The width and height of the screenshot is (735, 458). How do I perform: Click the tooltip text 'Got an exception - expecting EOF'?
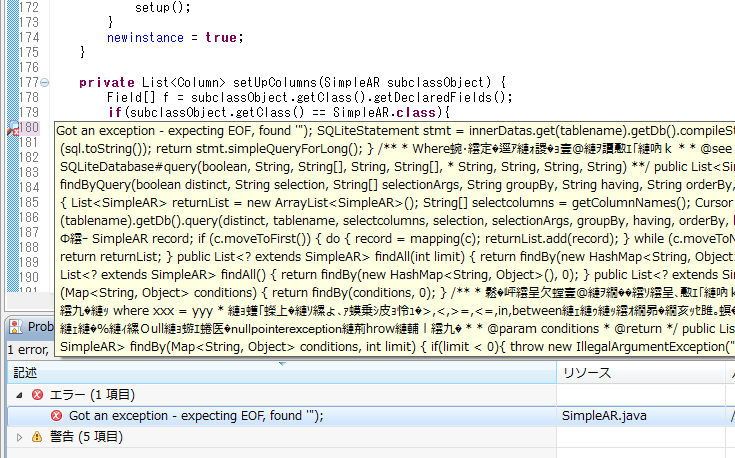point(161,131)
